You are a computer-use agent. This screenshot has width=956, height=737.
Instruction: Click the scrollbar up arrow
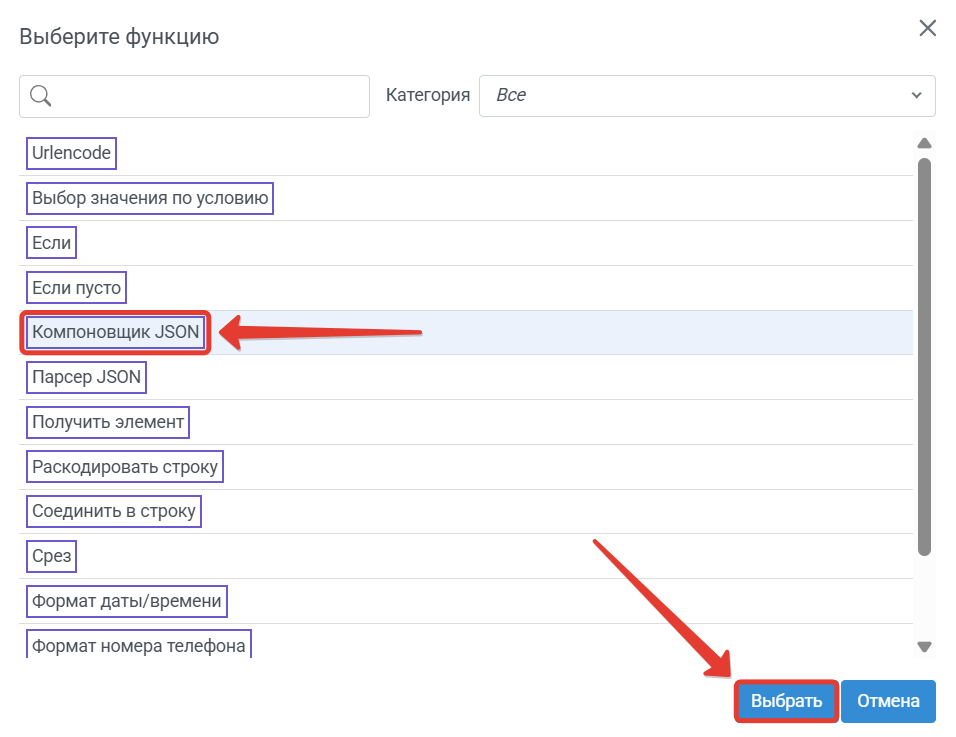924,143
